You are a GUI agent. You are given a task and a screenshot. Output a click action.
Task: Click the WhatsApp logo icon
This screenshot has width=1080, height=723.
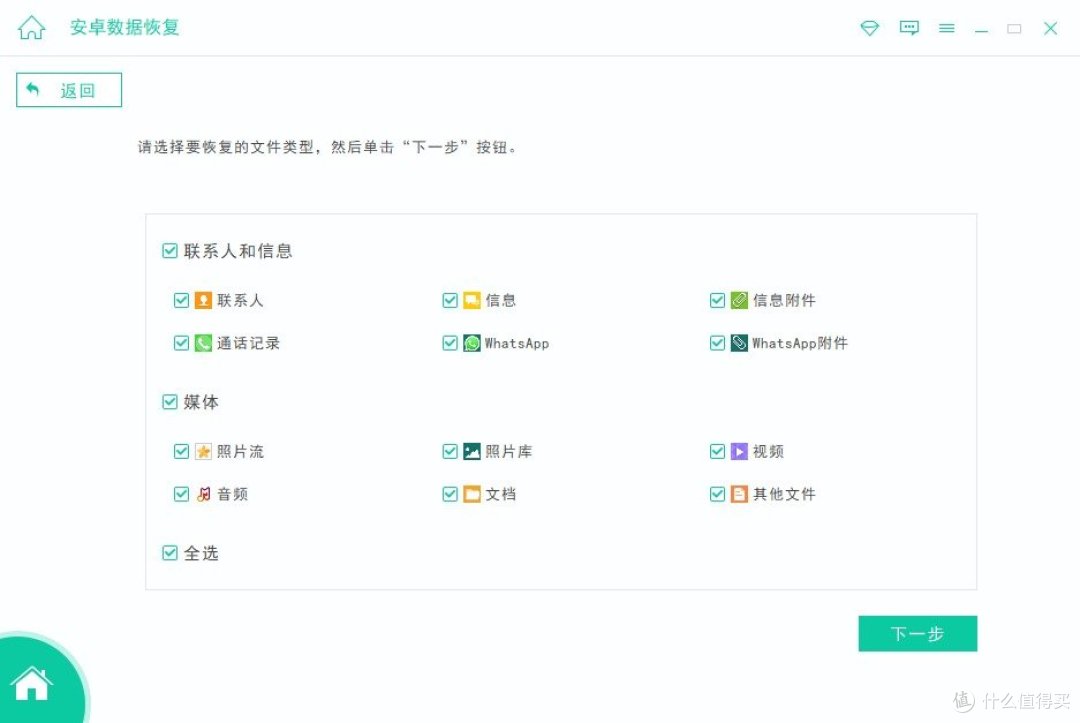(472, 343)
